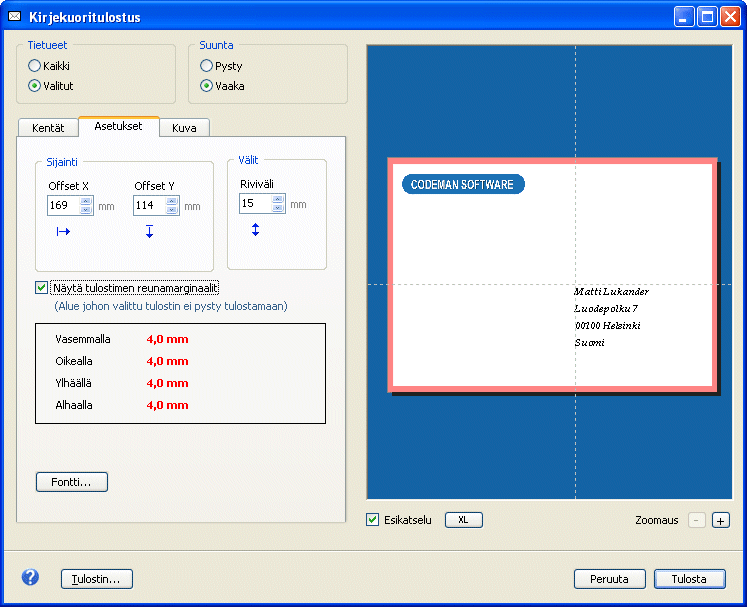The image size is (747, 607).
Task: Switch to the Kentät tab
Action: point(48,128)
